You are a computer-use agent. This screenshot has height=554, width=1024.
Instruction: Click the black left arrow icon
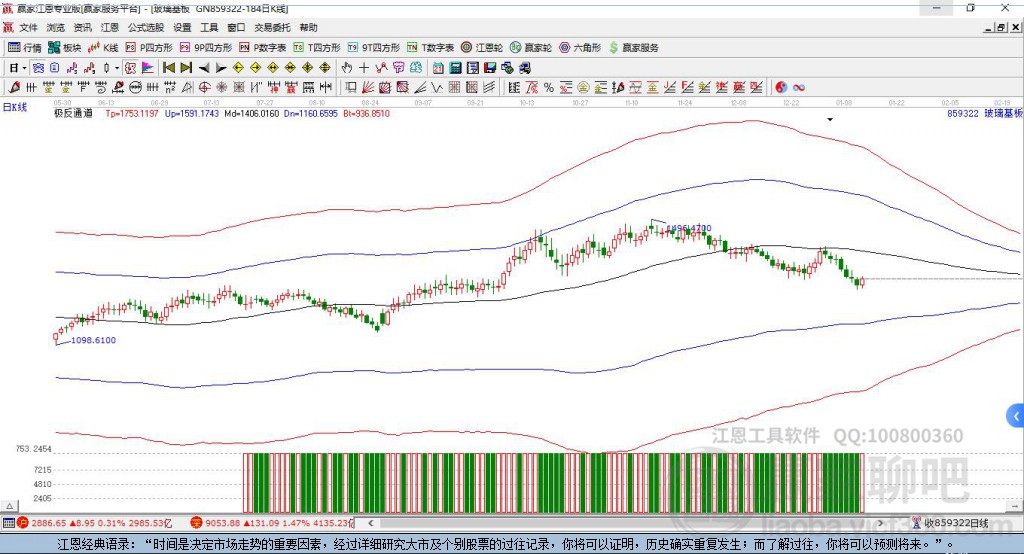click(204, 68)
